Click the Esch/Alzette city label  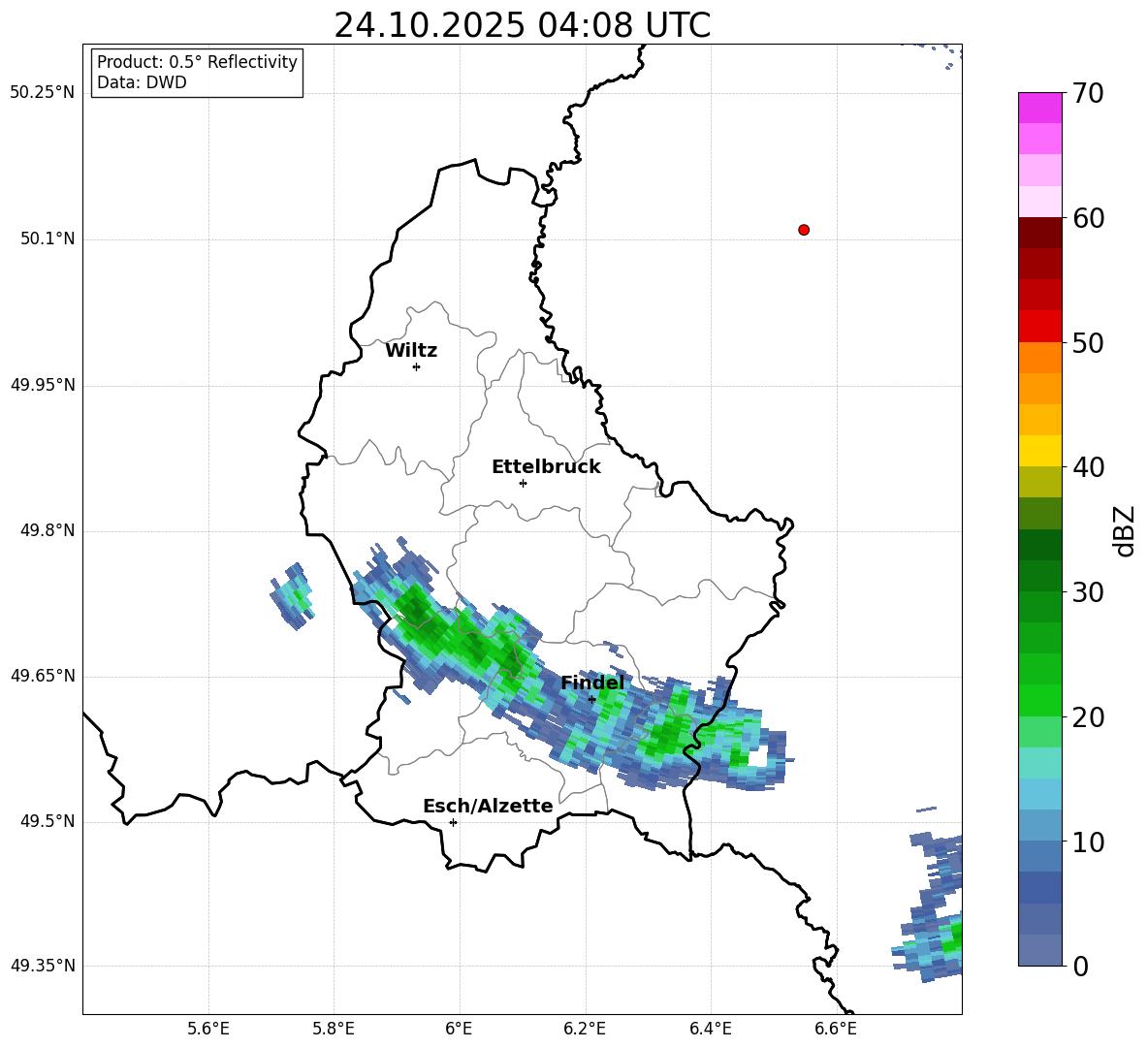click(x=488, y=806)
